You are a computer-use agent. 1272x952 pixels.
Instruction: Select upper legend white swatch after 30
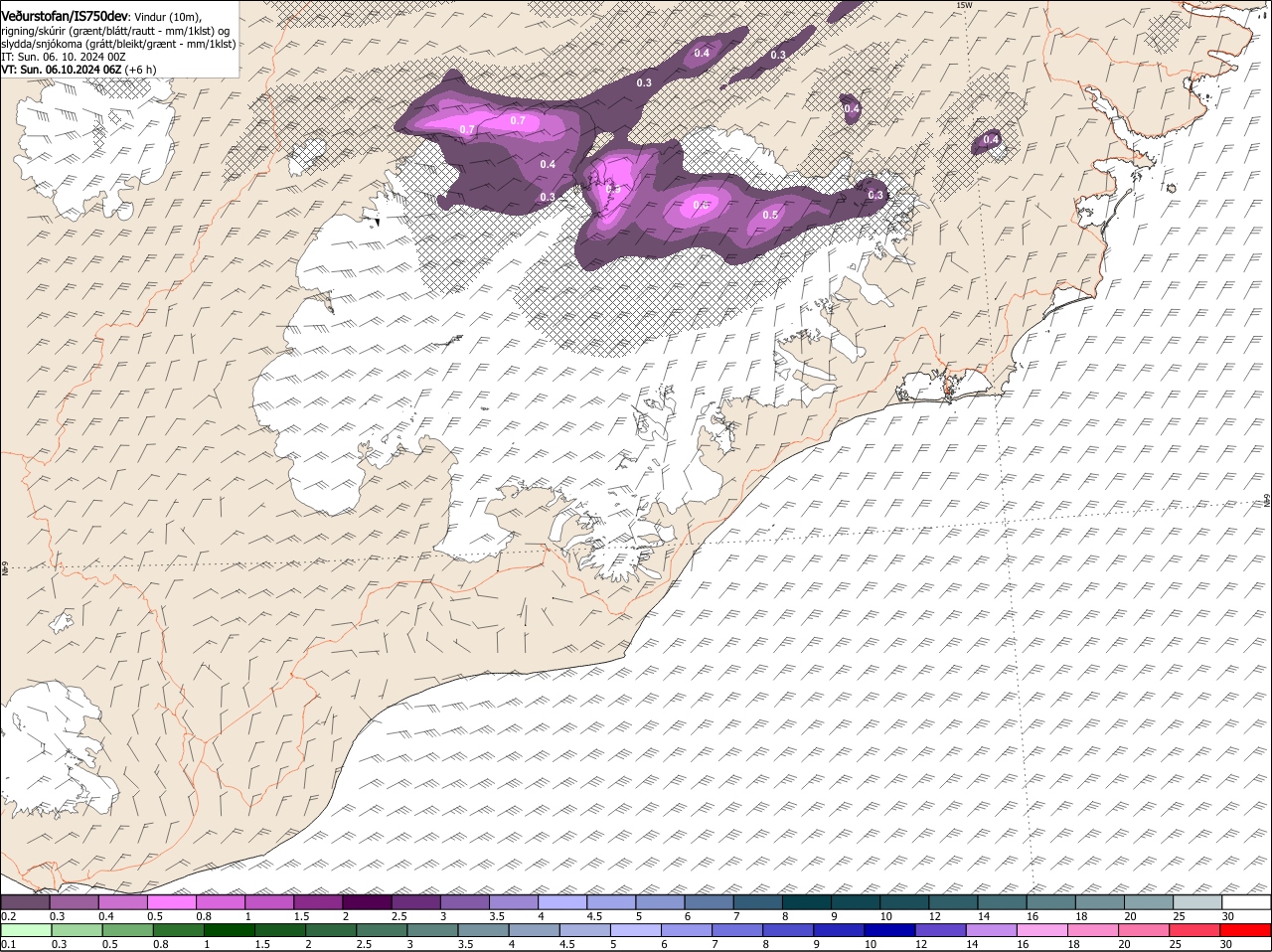point(1246,902)
